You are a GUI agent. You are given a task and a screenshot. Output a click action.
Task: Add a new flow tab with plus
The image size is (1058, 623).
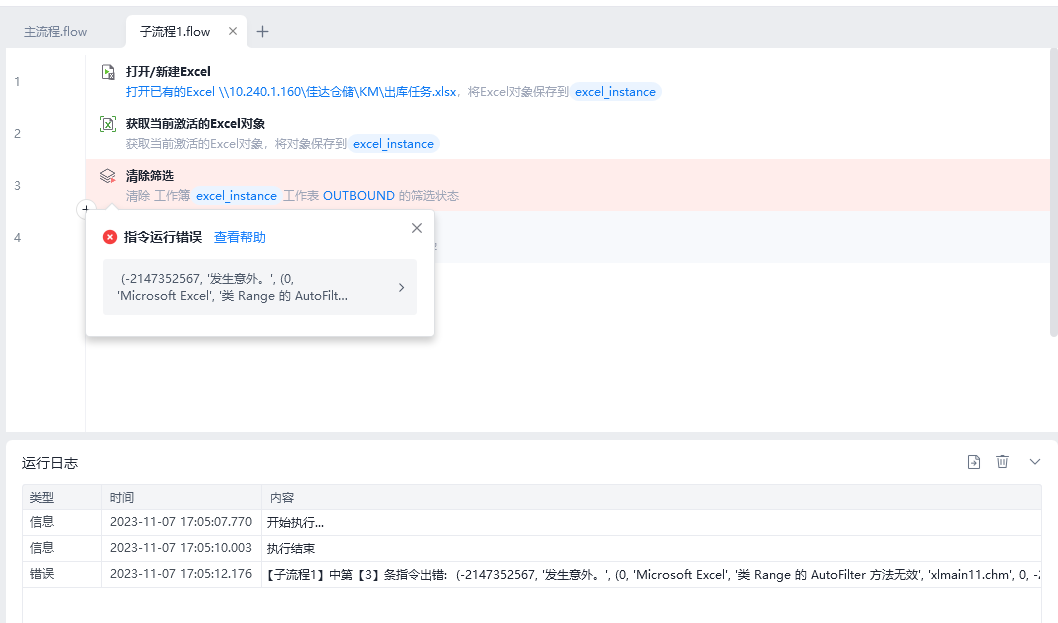(x=262, y=31)
